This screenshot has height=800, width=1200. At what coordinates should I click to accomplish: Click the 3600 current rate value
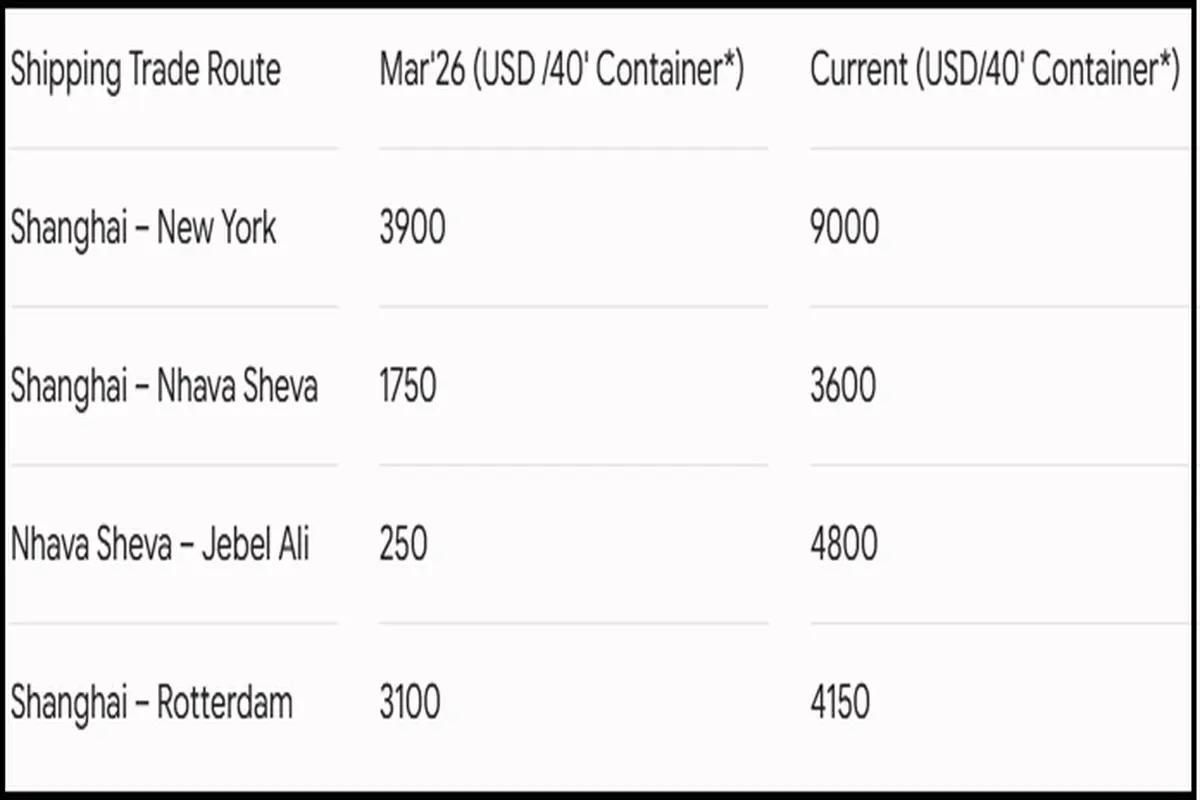[x=843, y=387]
